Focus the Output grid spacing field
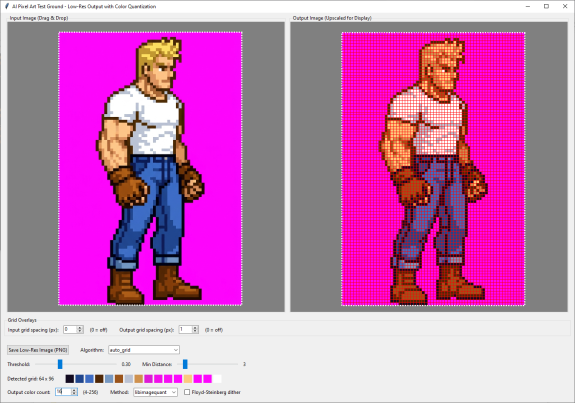The height and width of the screenshot is (403, 575). pyautogui.click(x=185, y=329)
